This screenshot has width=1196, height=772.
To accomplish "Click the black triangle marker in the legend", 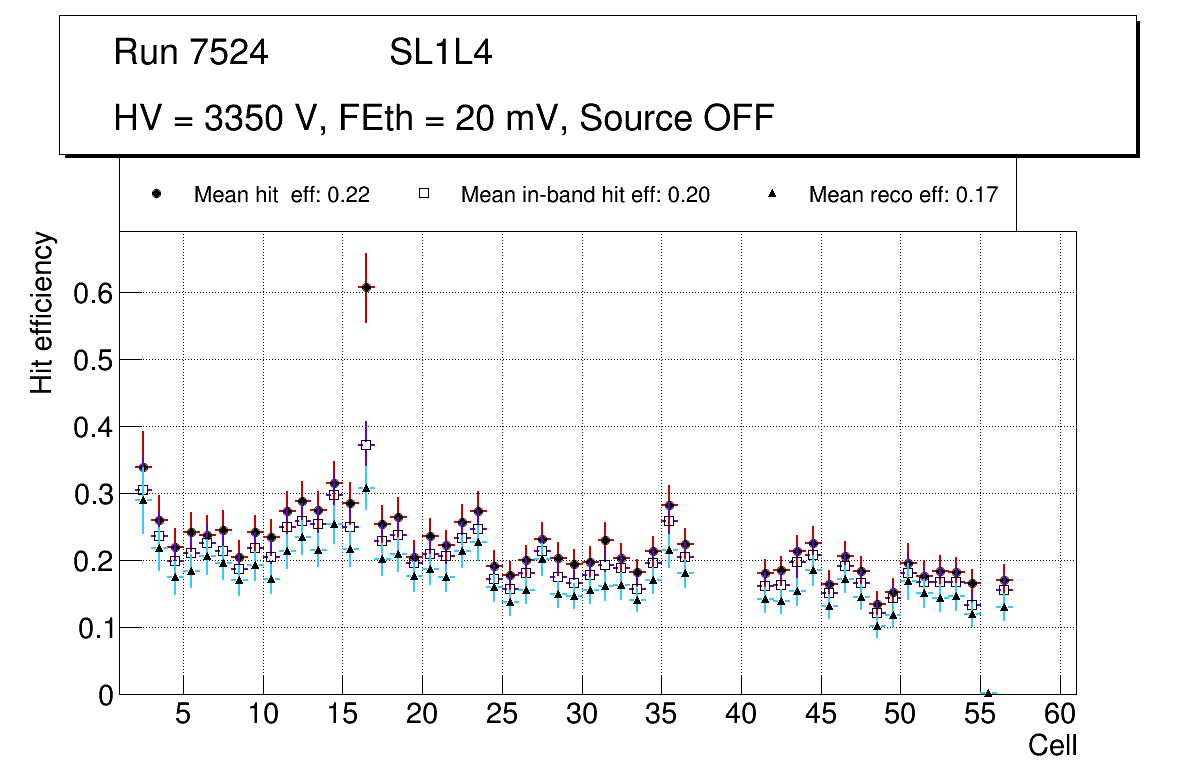I will point(772,194).
